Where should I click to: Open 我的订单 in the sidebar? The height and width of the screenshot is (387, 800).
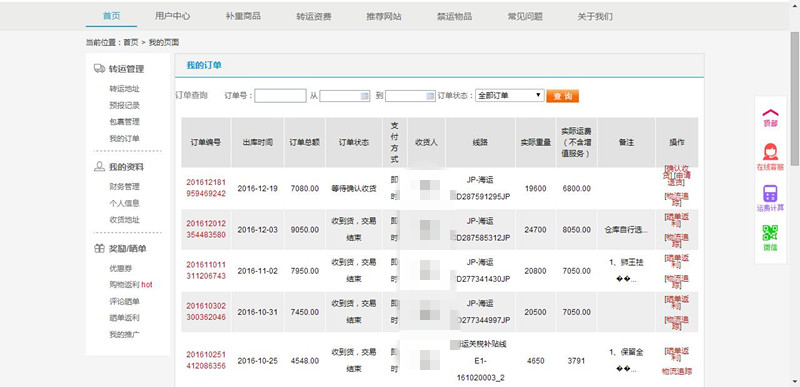coord(124,138)
